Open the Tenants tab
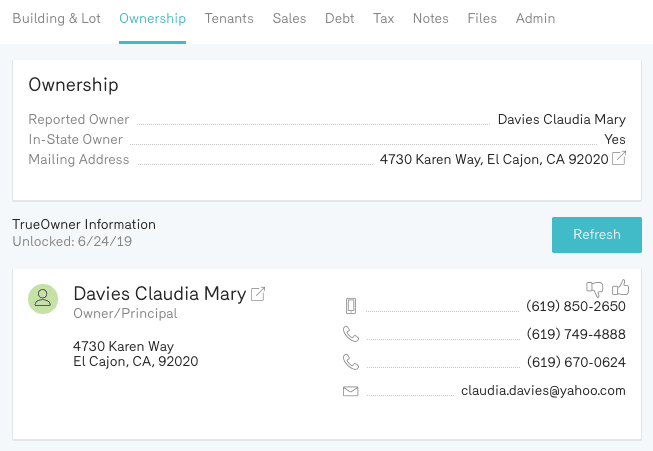The image size is (653, 451). (229, 19)
